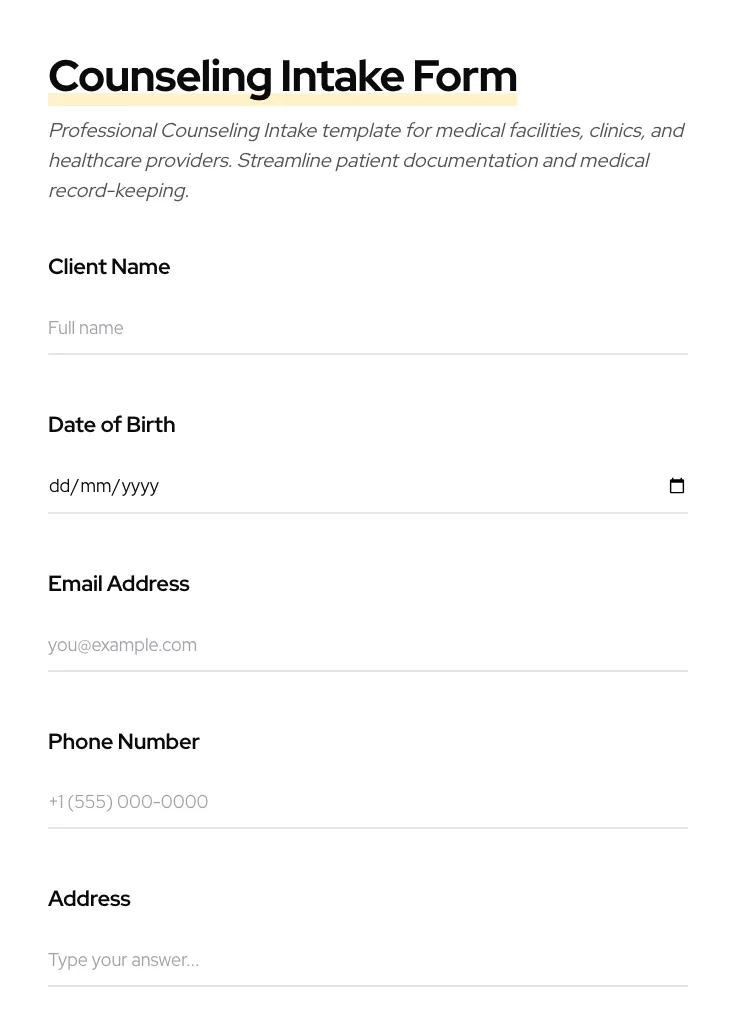
Task: Click the Phone Number label
Action: click(123, 742)
